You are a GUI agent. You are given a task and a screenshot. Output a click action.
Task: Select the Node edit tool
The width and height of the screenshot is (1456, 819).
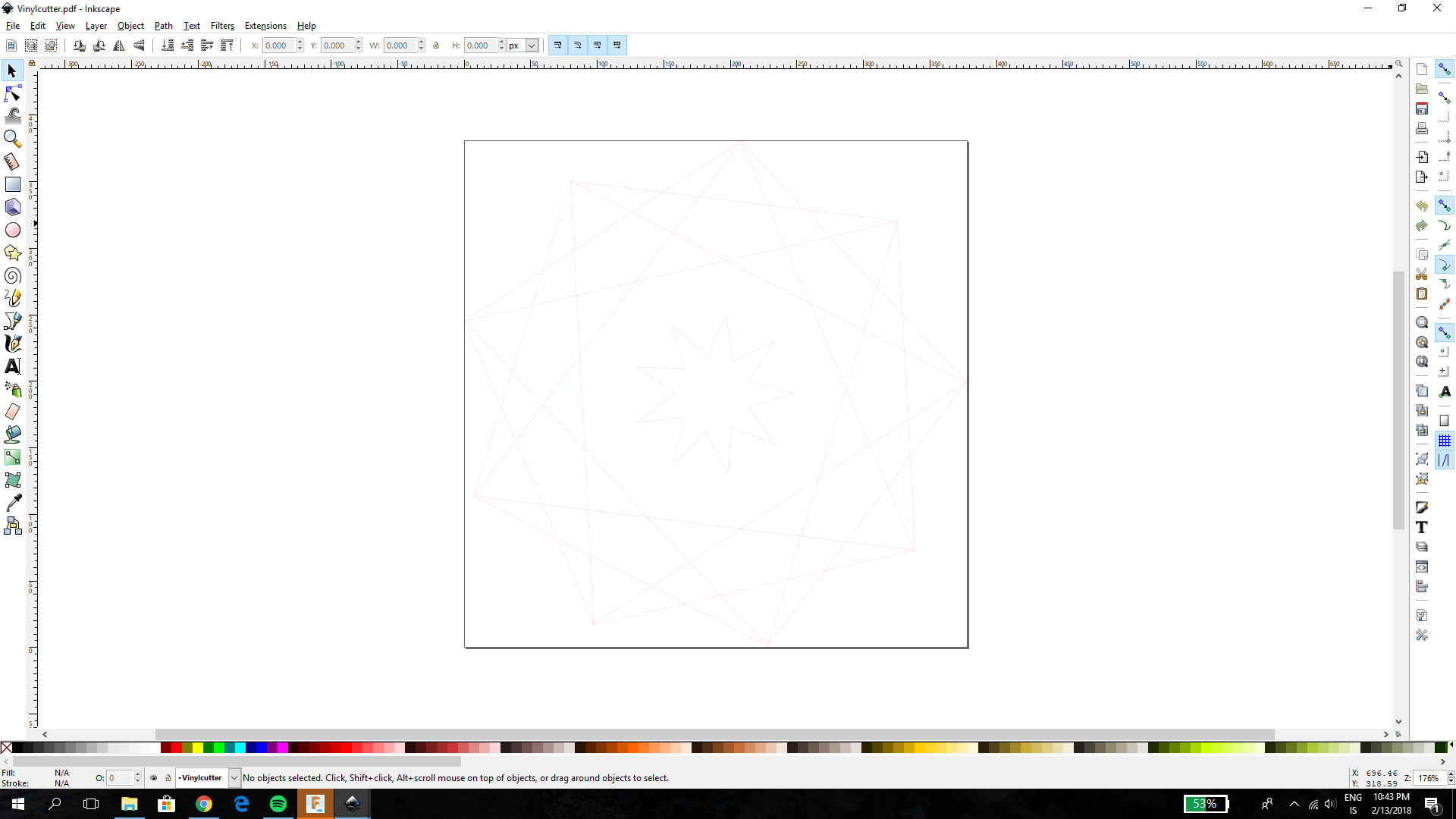click(12, 93)
